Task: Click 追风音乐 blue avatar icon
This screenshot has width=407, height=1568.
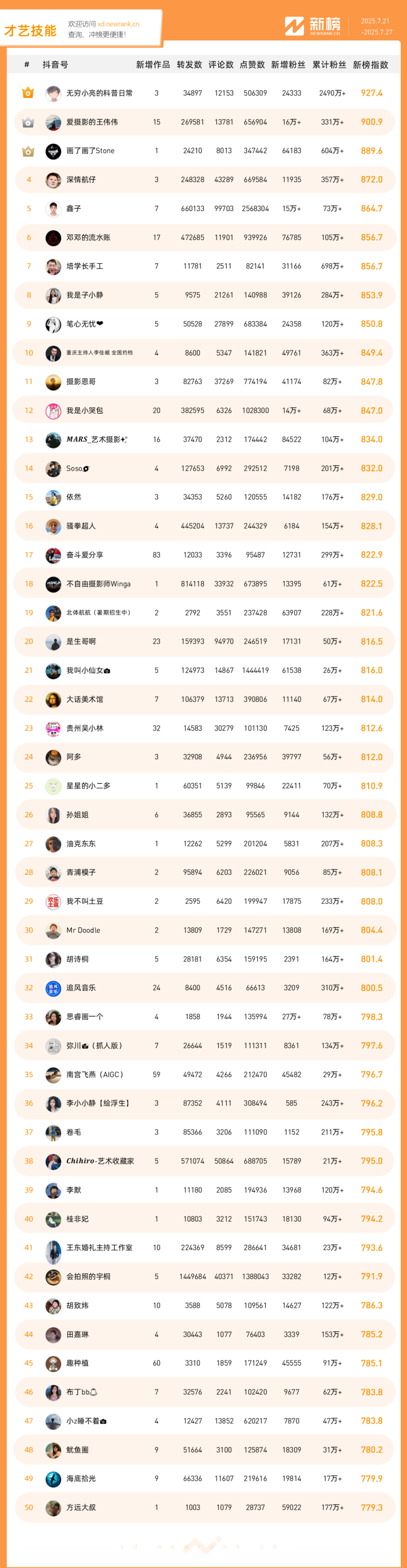Action: click(53, 988)
